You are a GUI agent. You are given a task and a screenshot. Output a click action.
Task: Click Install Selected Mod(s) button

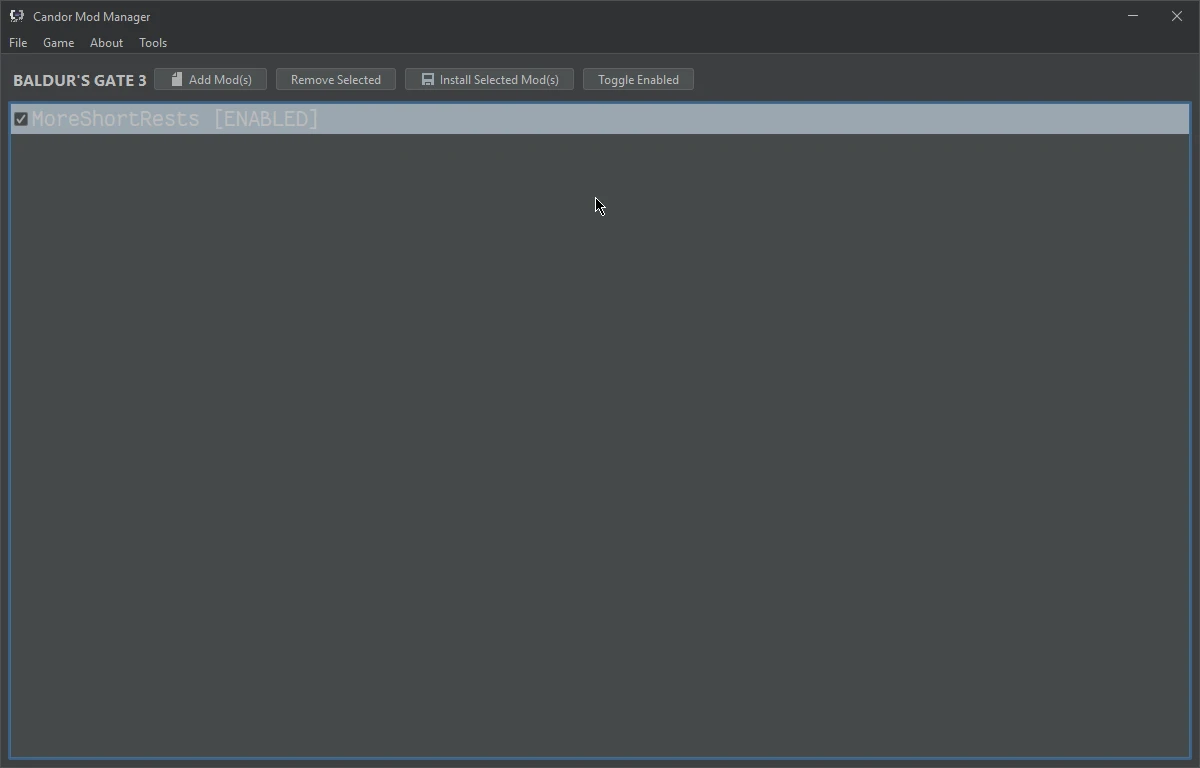[489, 80]
